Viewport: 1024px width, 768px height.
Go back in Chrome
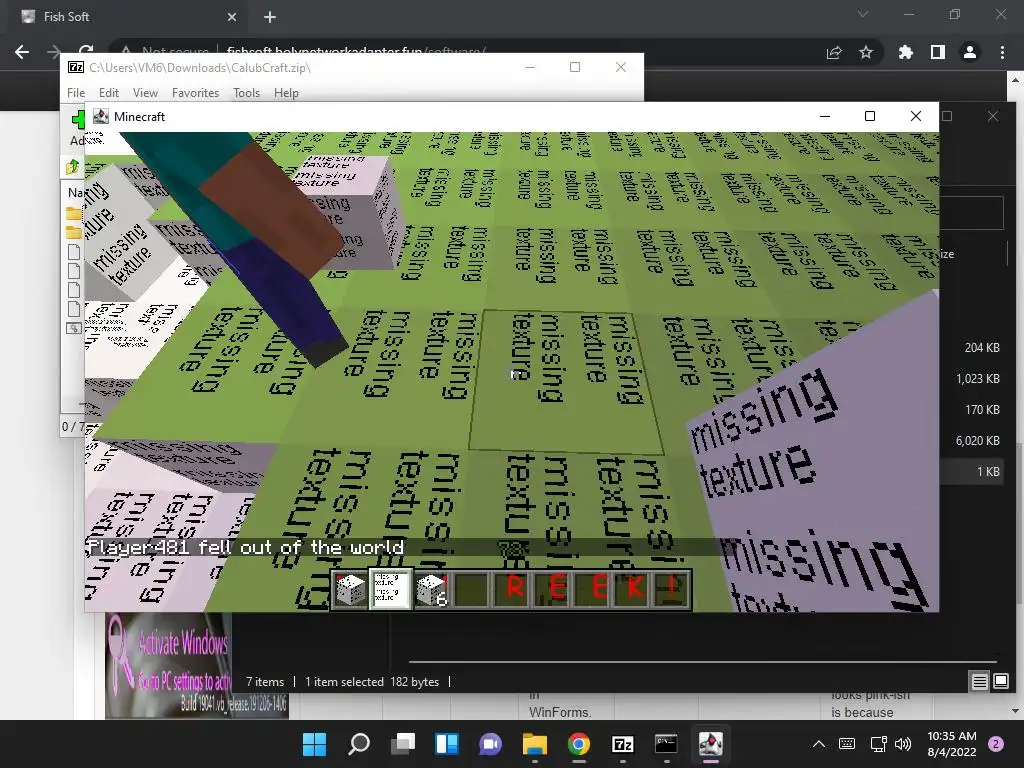tap(22, 52)
